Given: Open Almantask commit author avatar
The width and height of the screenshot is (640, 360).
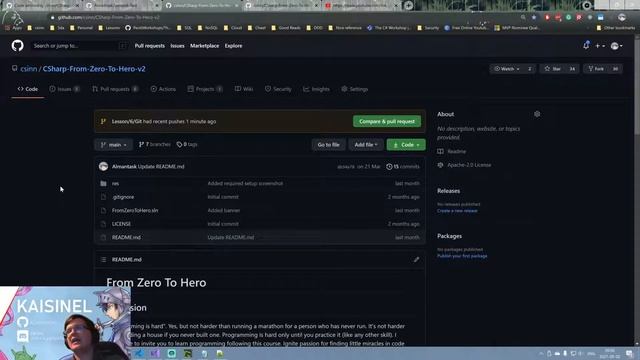Looking at the screenshot, I should pyautogui.click(x=103, y=167).
